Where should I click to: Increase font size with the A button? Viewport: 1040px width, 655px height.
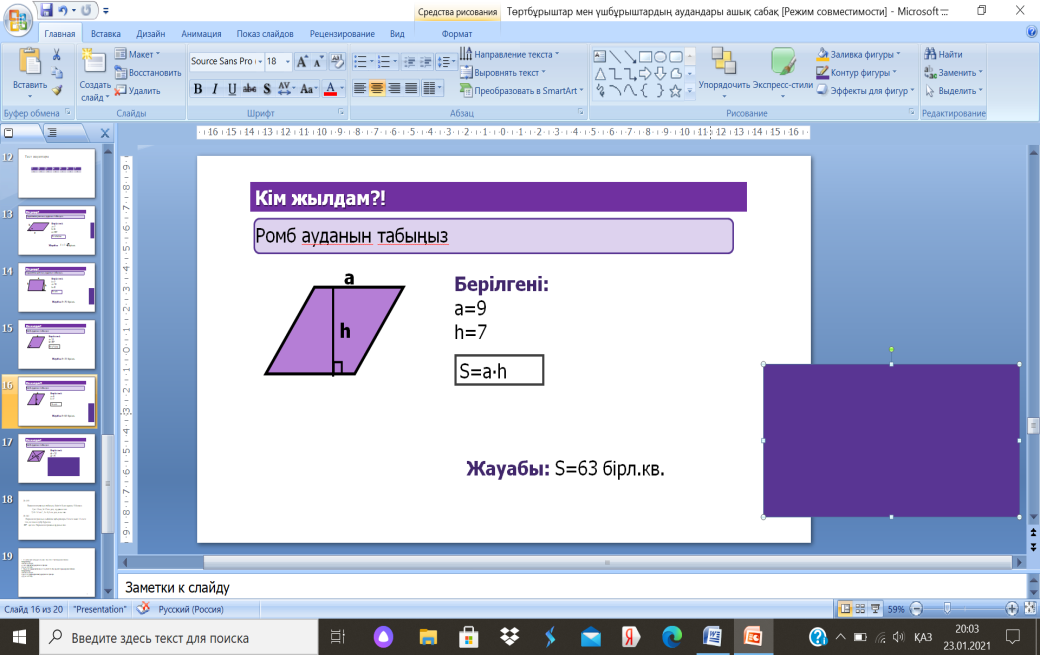coord(302,61)
